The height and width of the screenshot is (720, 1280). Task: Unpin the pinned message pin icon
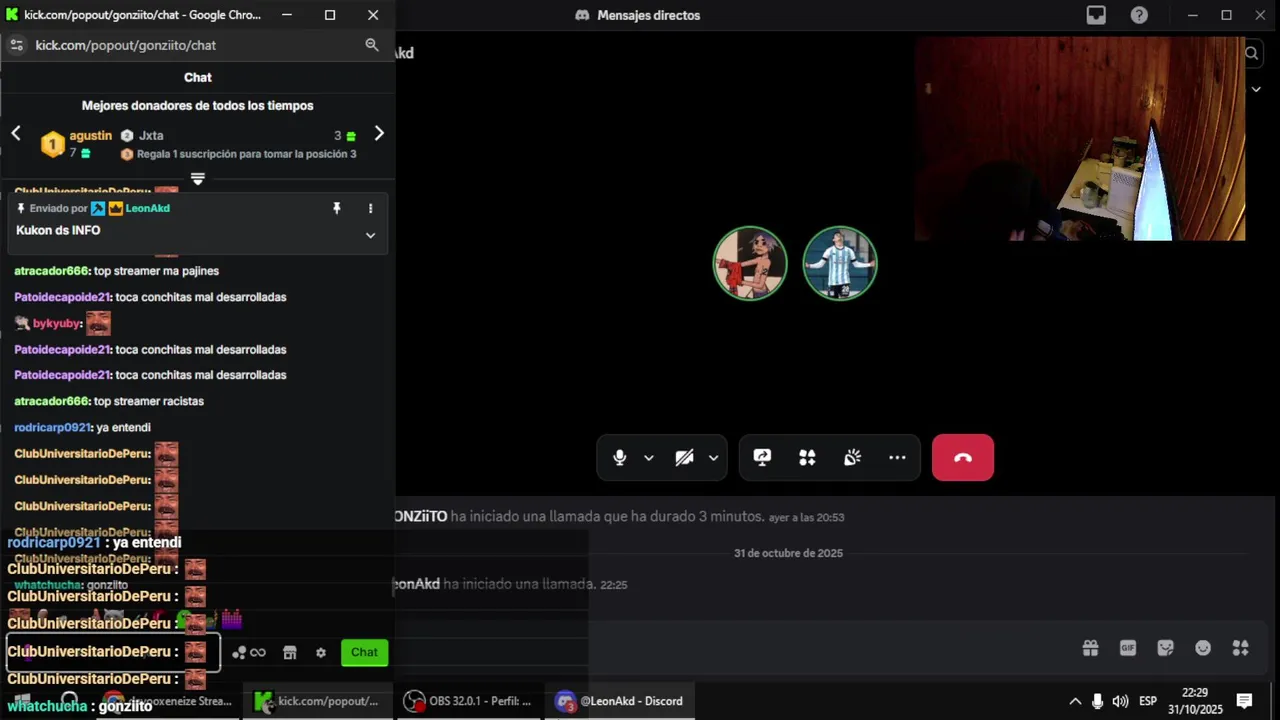pos(337,208)
